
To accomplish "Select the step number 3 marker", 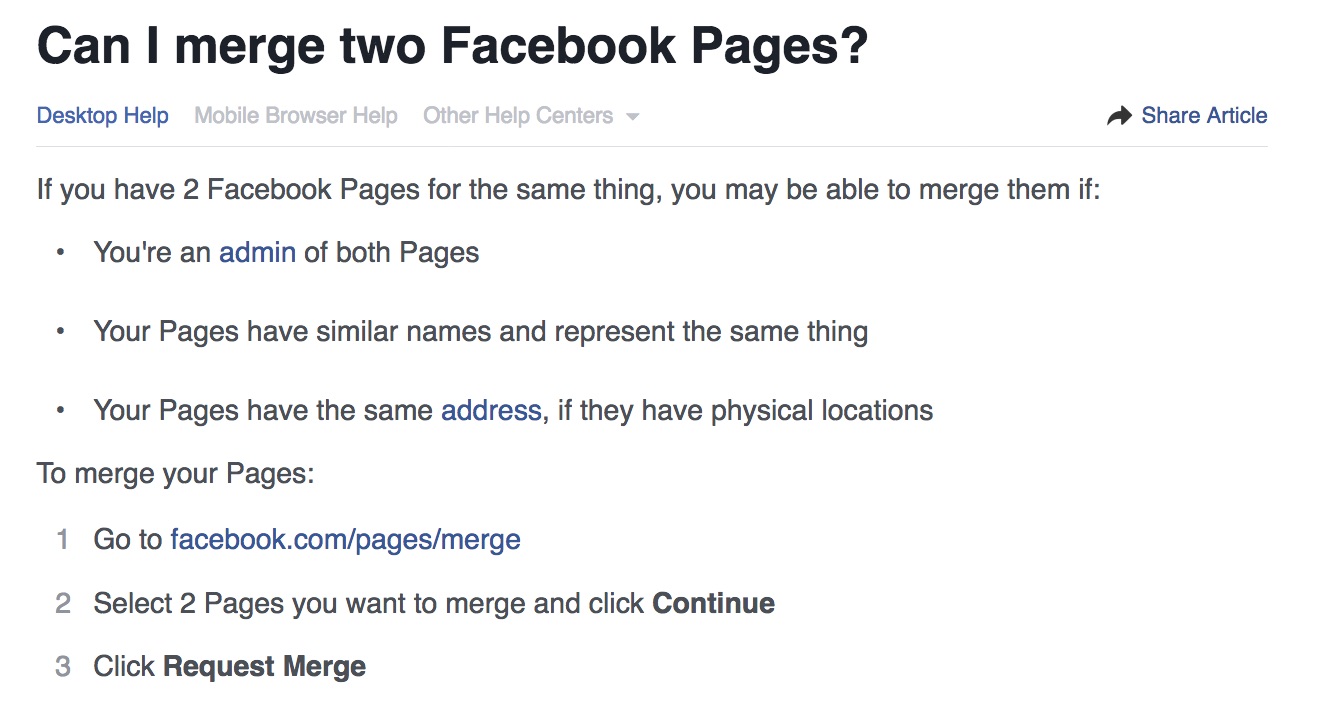I will click(x=63, y=667).
